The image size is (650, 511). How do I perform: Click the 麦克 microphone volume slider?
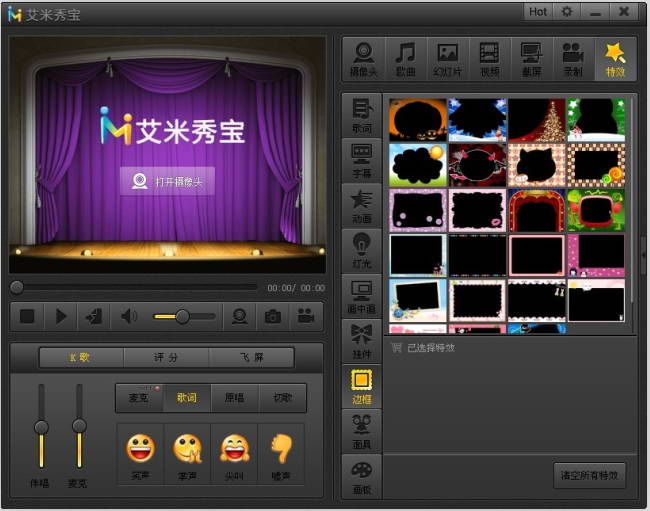[79, 427]
